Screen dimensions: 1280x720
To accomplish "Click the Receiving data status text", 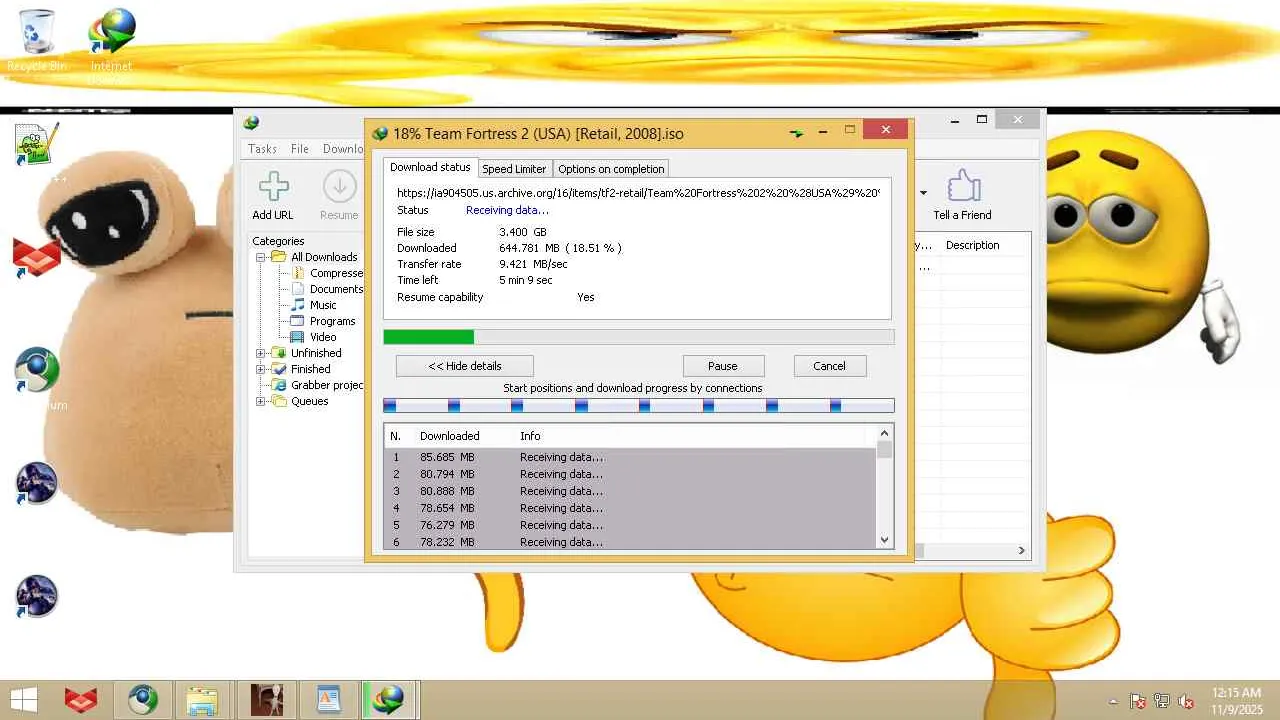I will pyautogui.click(x=507, y=210).
